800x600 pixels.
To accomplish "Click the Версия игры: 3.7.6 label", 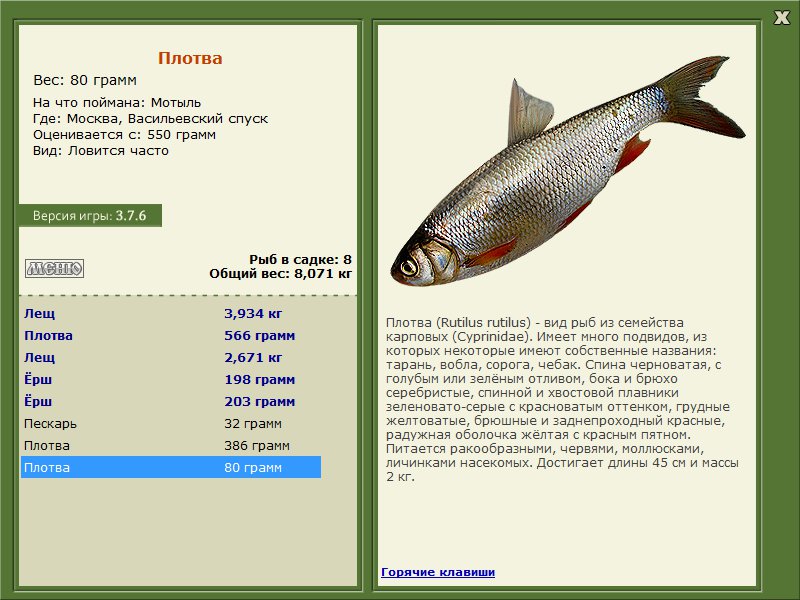I will tap(90, 215).
